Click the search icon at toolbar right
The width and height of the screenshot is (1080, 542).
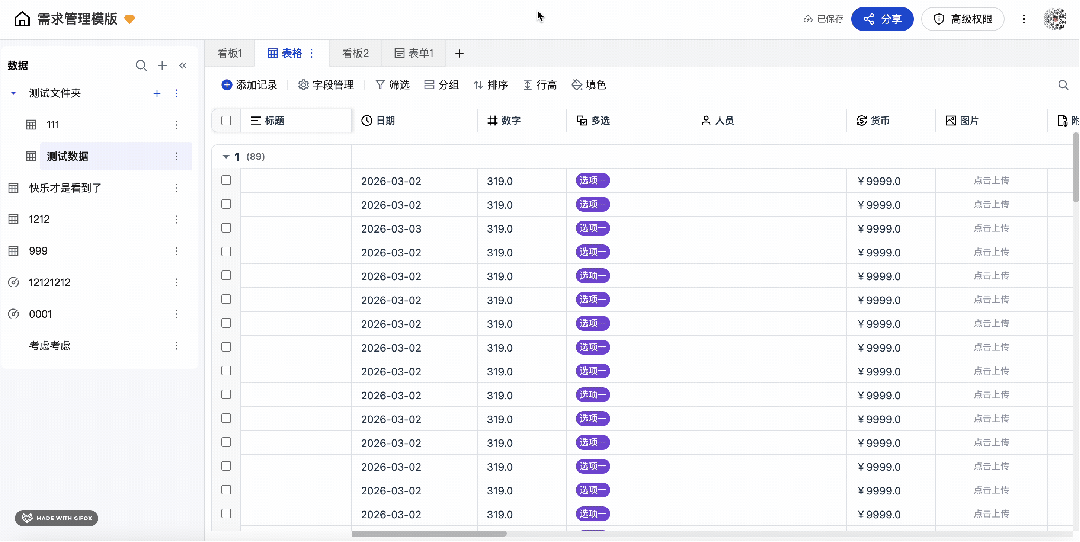pos(1064,86)
